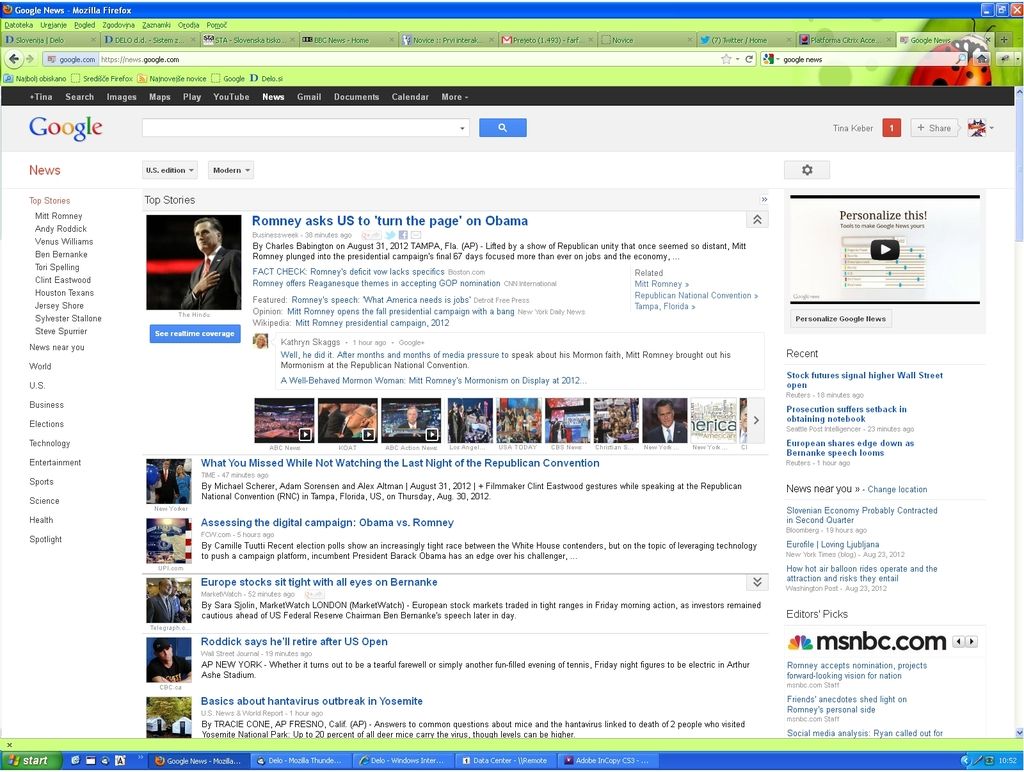Image resolution: width=1024 pixels, height=772 pixels.
Task: Click the + Share button
Action: click(x=934, y=128)
